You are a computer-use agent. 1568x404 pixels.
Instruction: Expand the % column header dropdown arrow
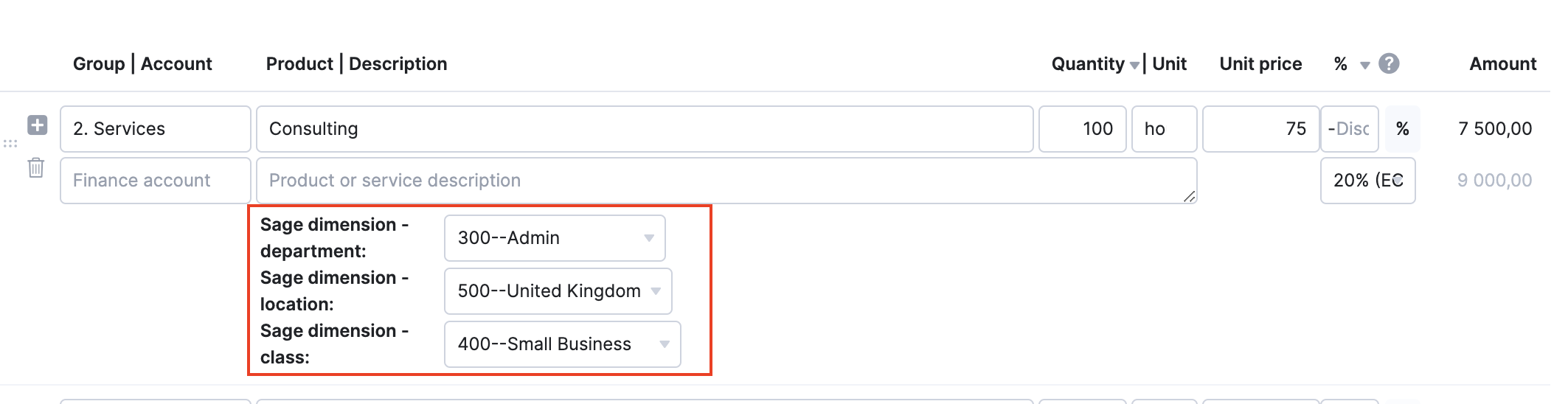(1365, 66)
